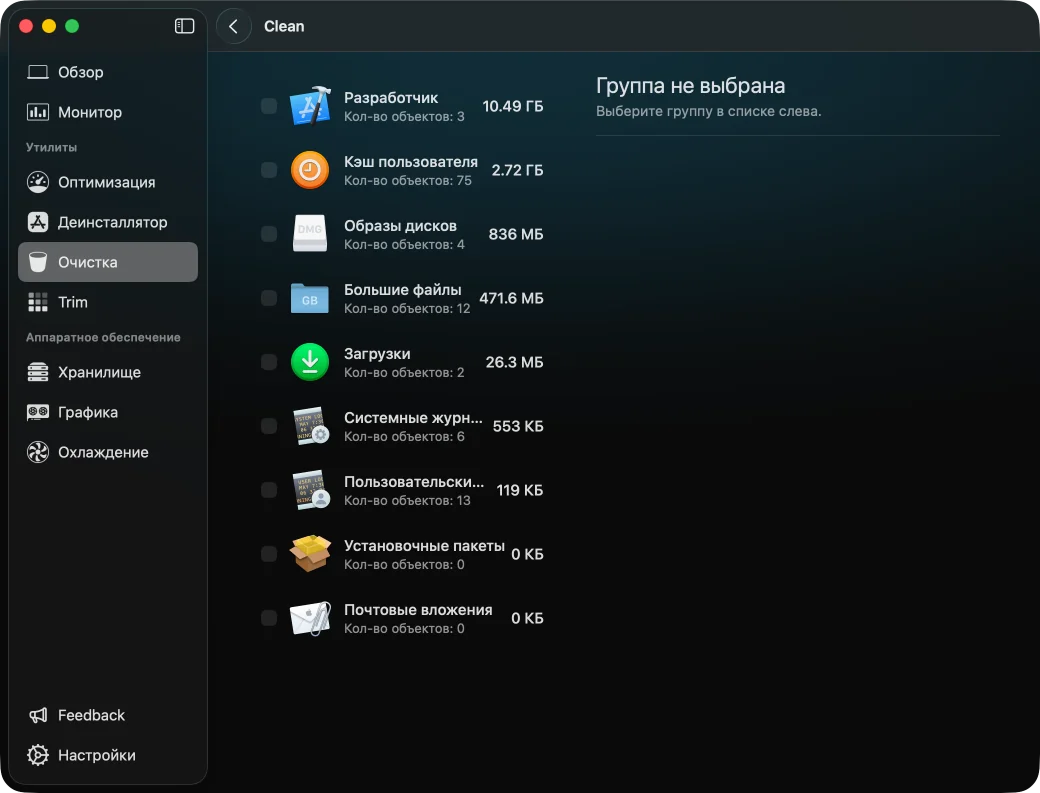Image resolution: width=1040 pixels, height=793 pixels.
Task: Select the Trim sidebar item
Action: coord(108,302)
